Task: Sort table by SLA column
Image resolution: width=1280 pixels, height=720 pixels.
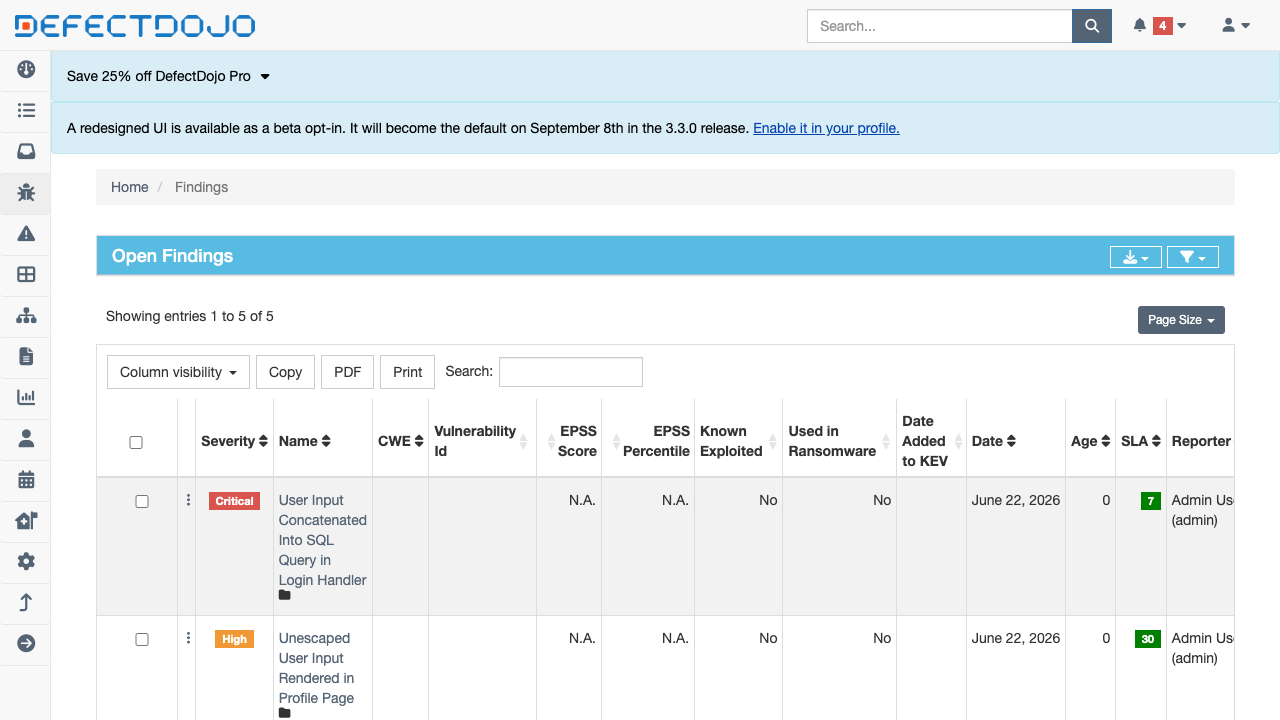Action: point(1141,441)
